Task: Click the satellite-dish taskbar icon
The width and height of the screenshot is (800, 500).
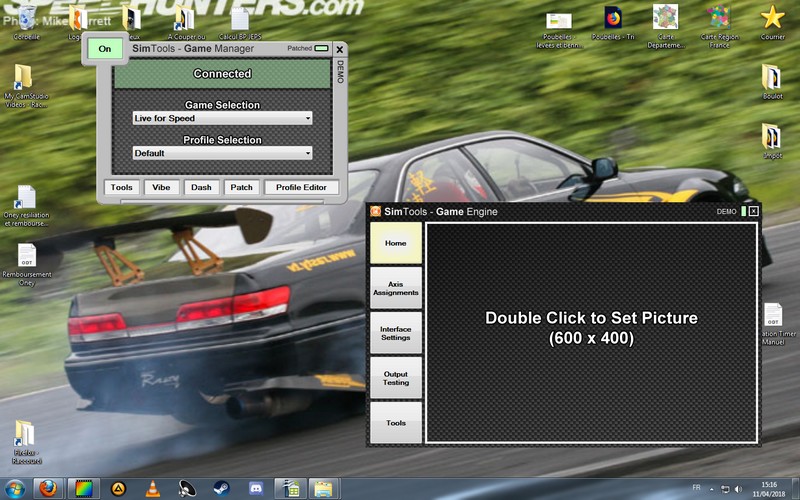Action: [187, 489]
